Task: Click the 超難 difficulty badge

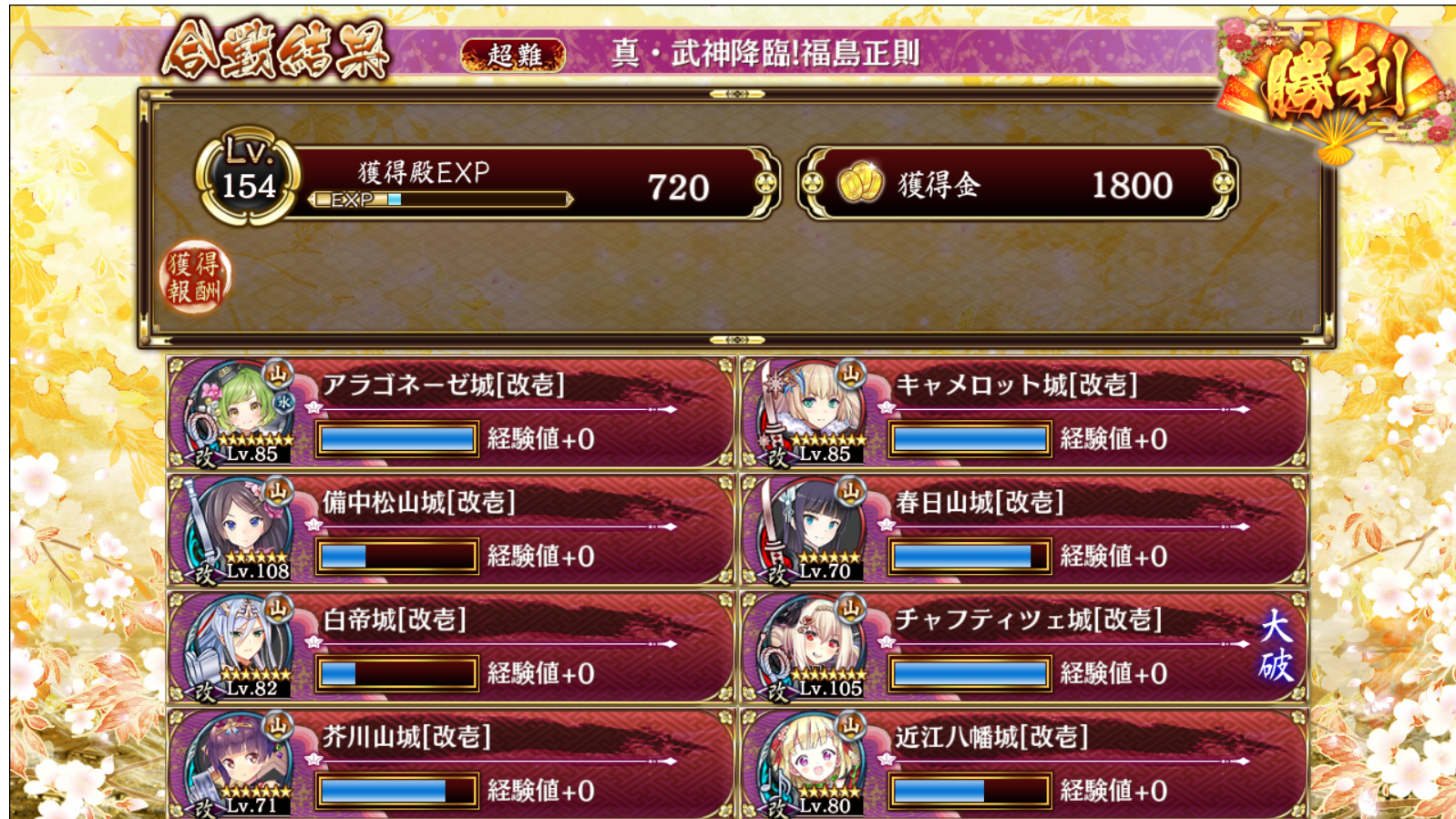Action: 514,55
